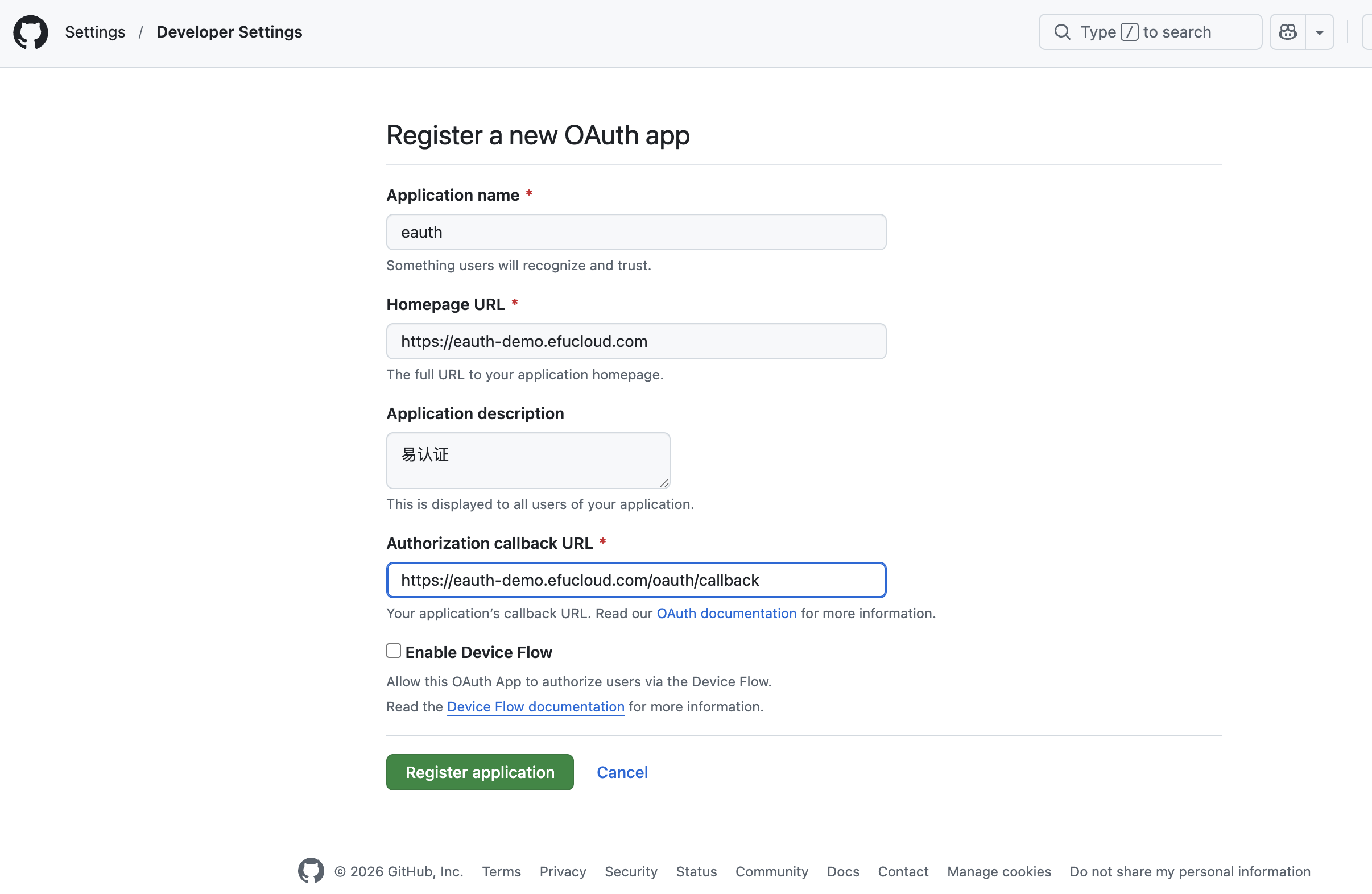Click the search magnifier icon
Screen dimensions: 1372x894
point(1062,32)
